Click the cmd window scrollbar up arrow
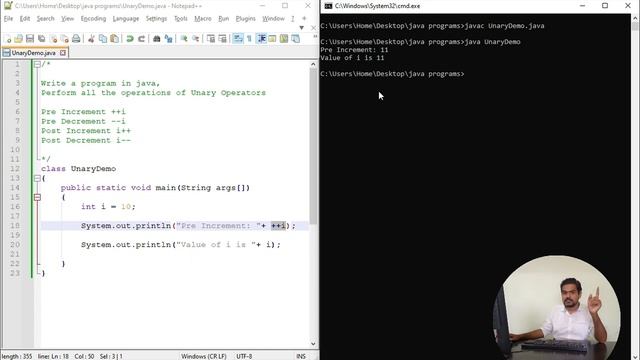 coord(635,18)
